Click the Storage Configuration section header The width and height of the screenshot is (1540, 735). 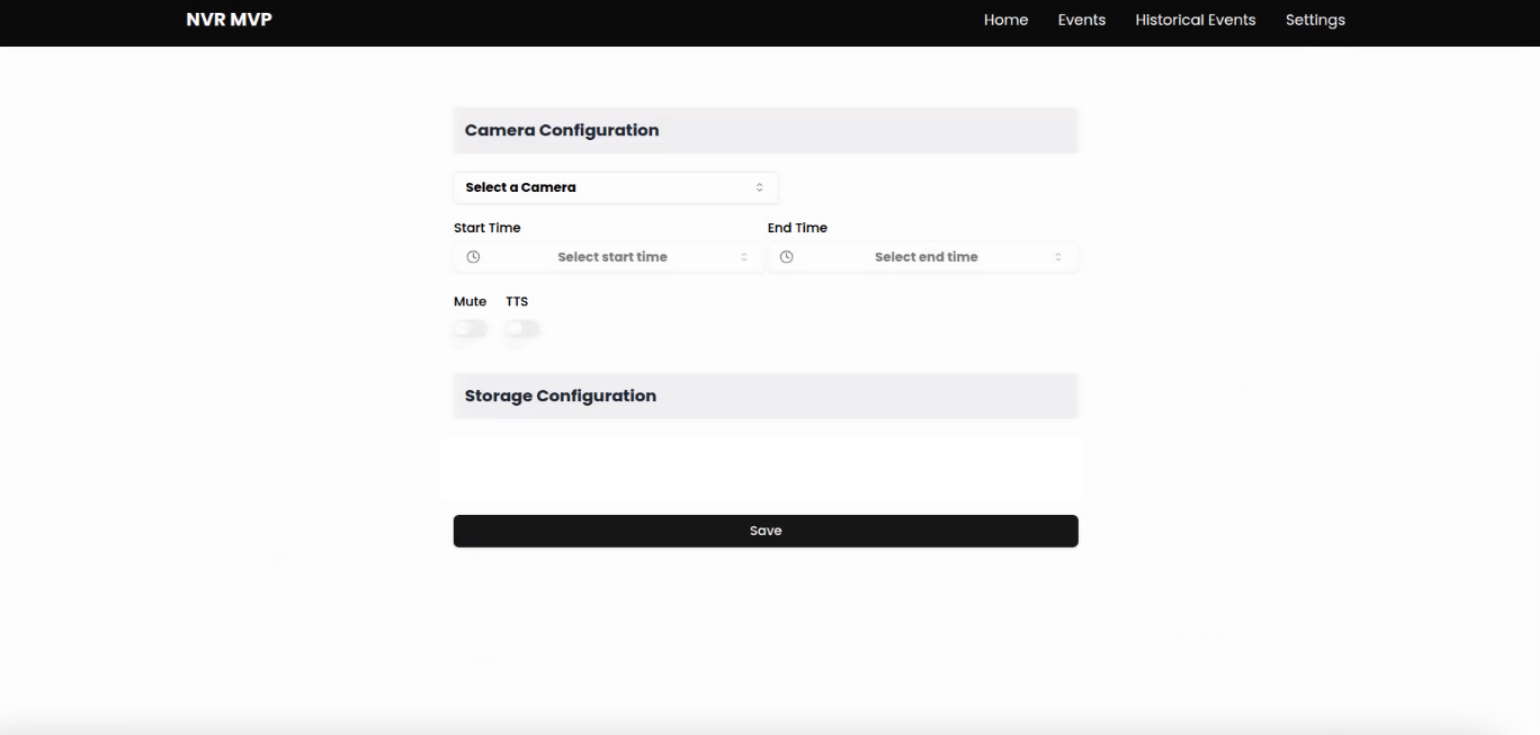(560, 396)
